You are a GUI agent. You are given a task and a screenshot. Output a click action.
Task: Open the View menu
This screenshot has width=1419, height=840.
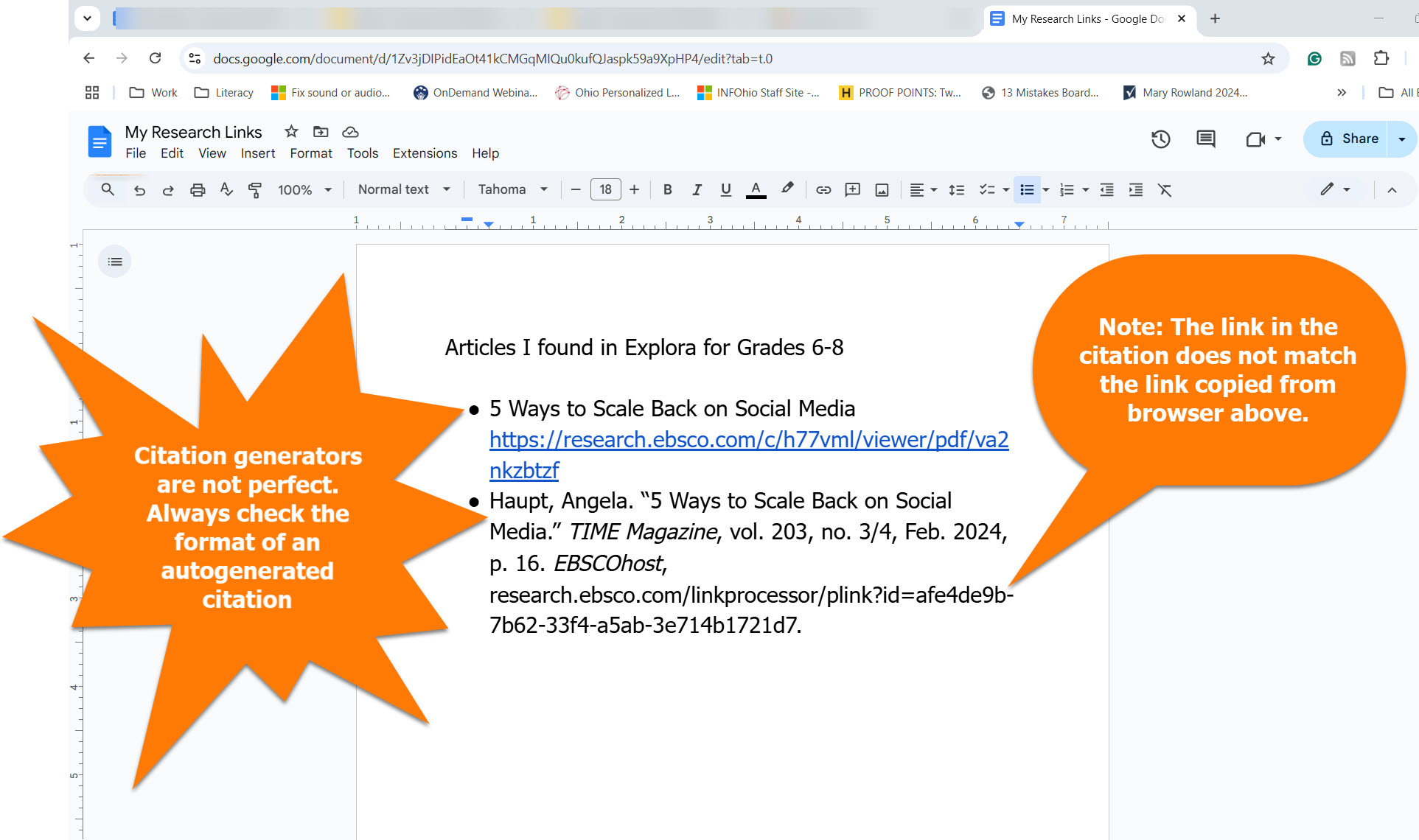coord(212,153)
